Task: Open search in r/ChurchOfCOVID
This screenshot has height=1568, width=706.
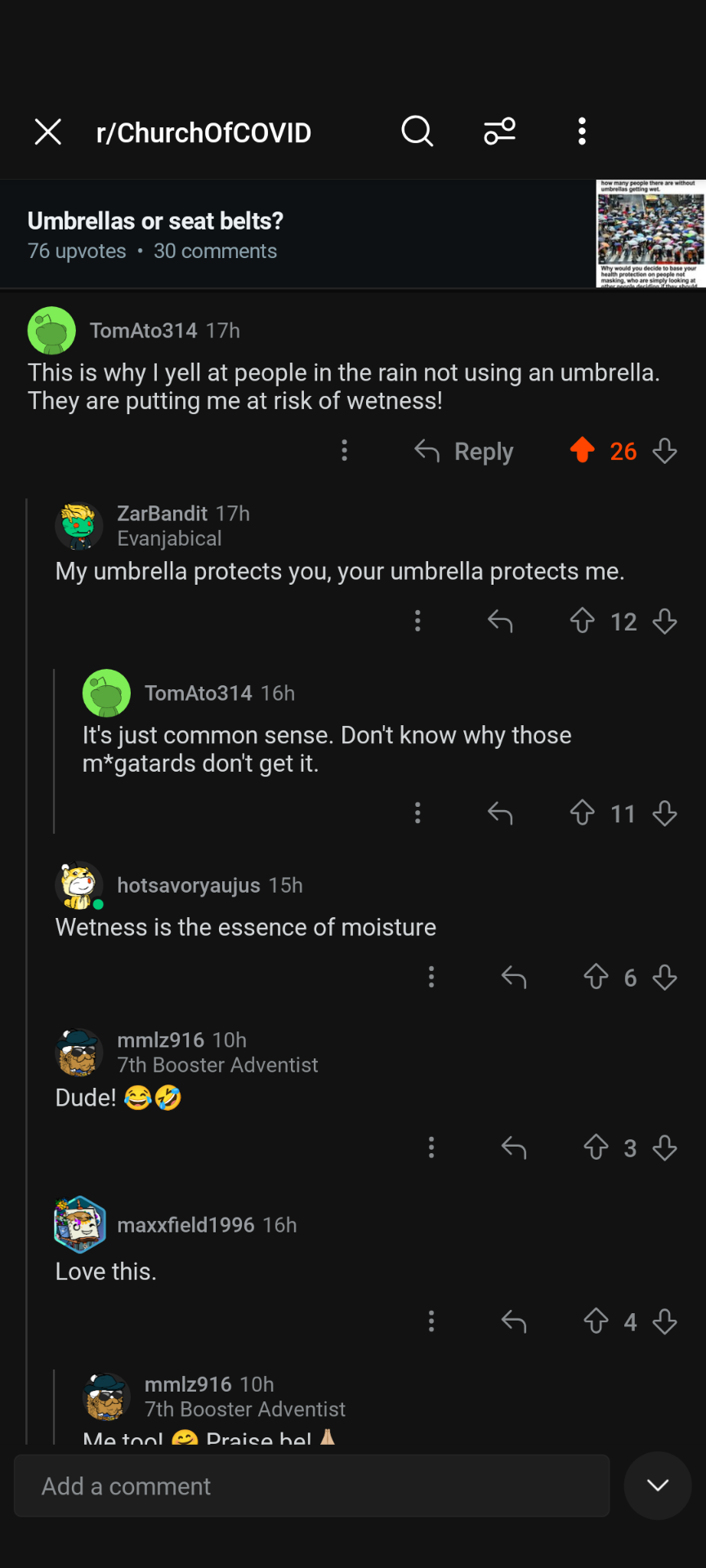Action: tap(417, 131)
